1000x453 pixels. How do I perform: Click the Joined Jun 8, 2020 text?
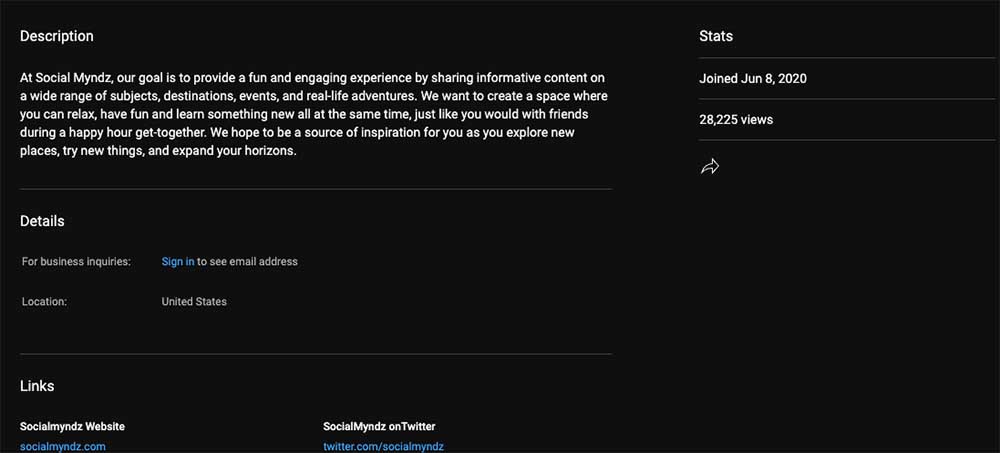click(753, 79)
